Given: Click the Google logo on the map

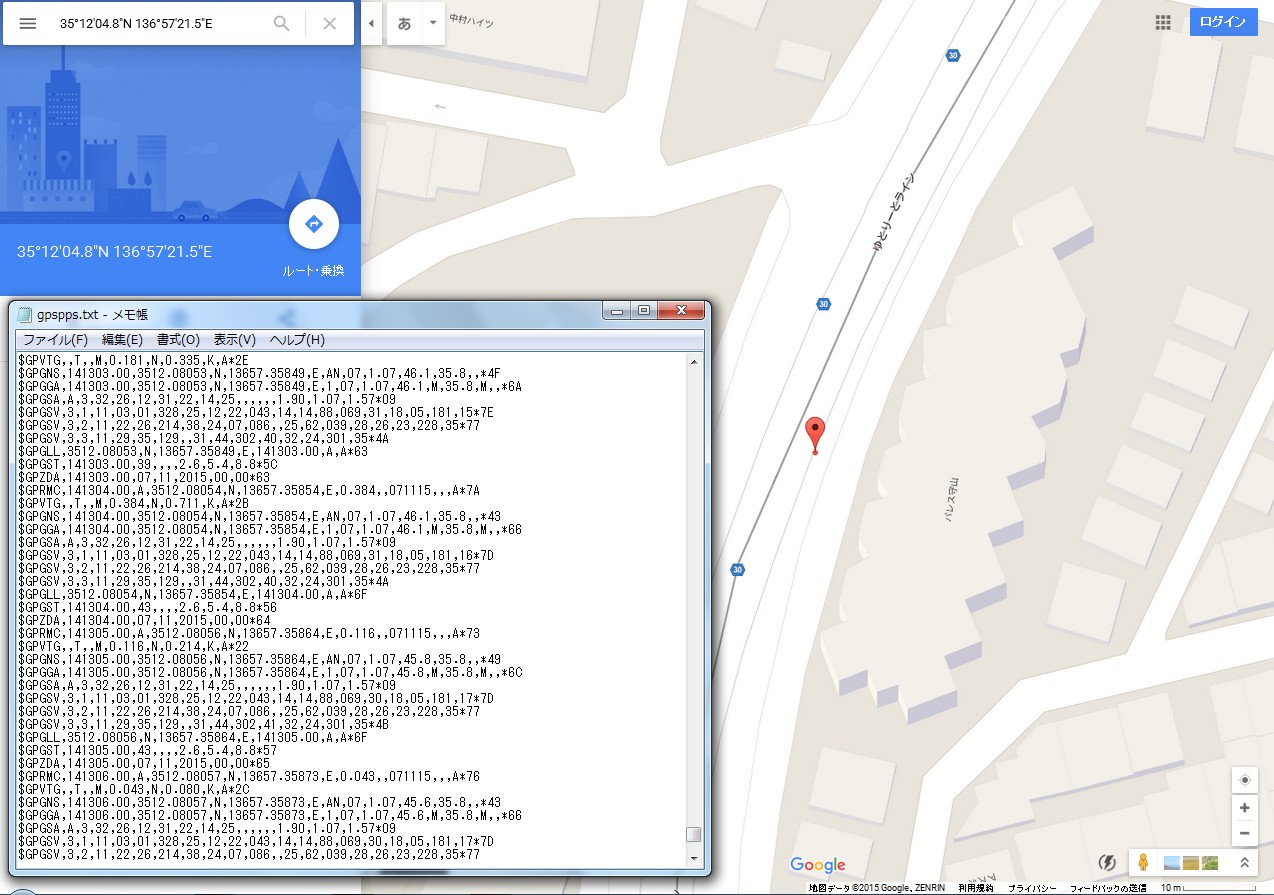Looking at the screenshot, I should (817, 865).
